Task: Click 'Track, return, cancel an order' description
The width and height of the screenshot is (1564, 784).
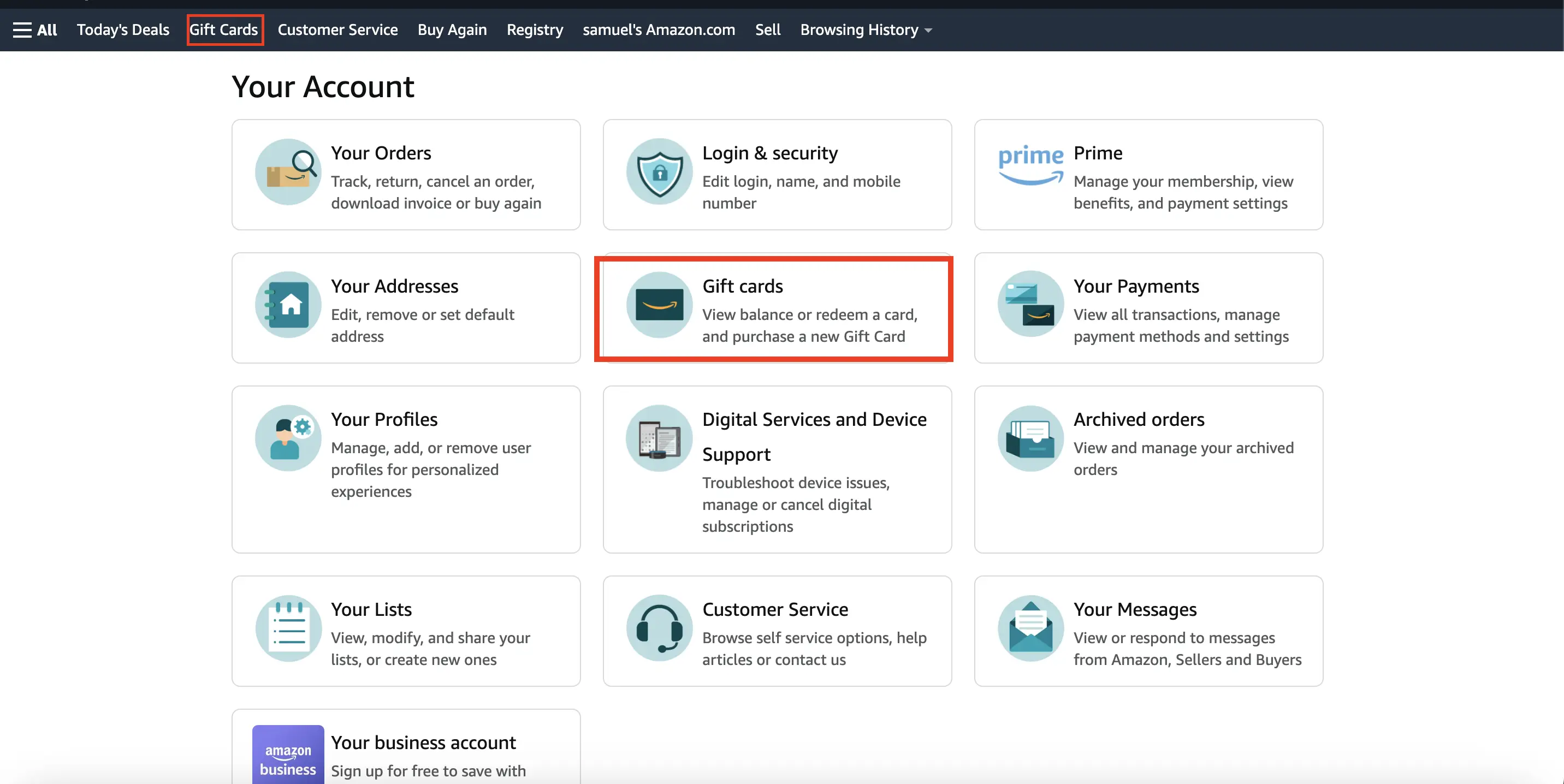Action: coord(436,192)
